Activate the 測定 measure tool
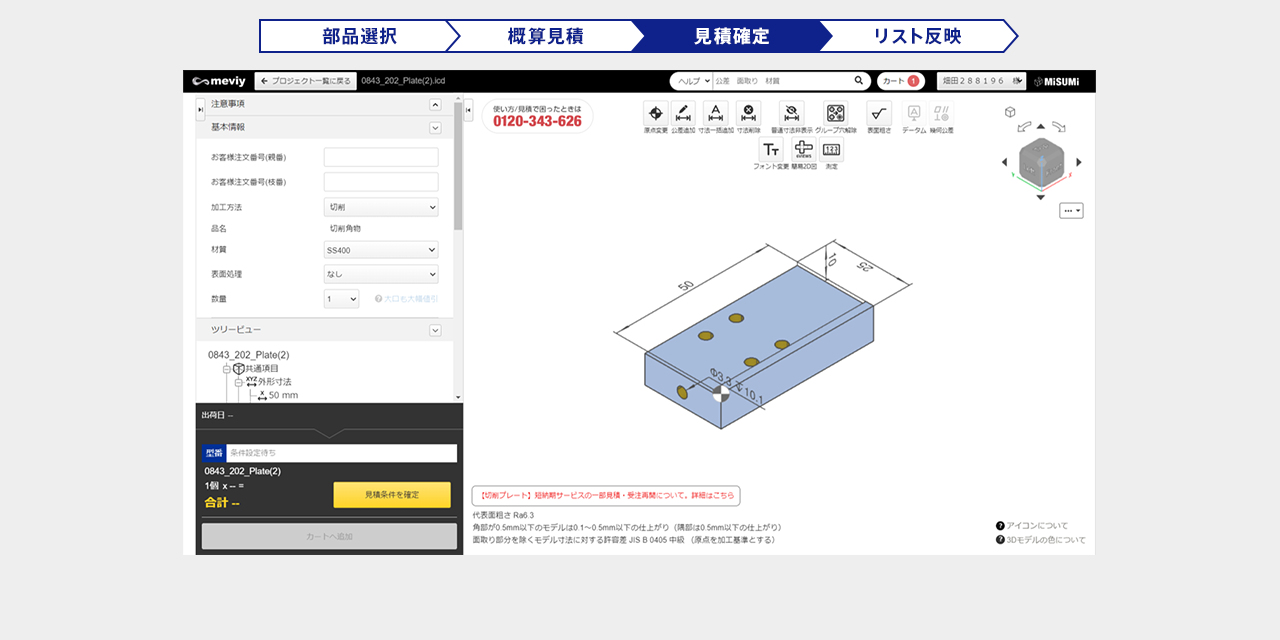The width and height of the screenshot is (1280, 640). tap(831, 150)
